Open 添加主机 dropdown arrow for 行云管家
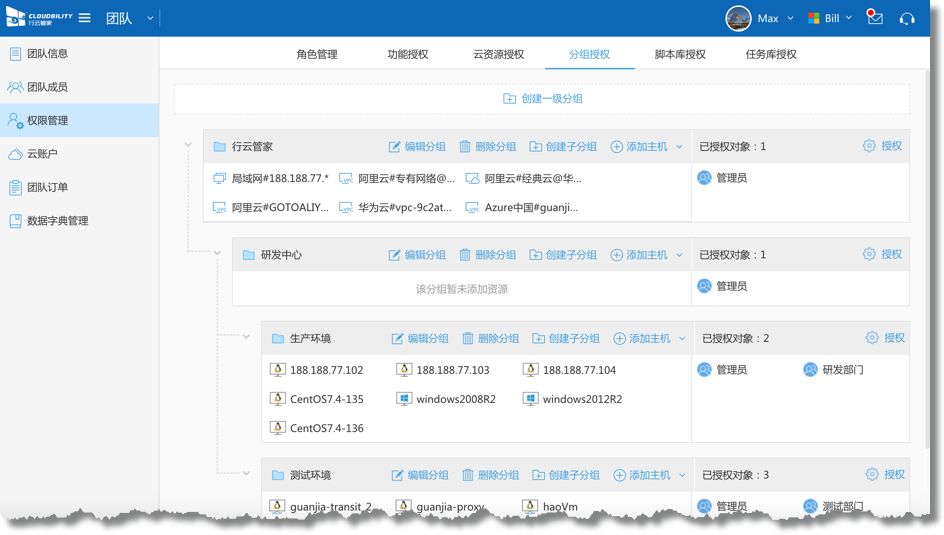Viewport: 944px width, 535px height. (680, 147)
